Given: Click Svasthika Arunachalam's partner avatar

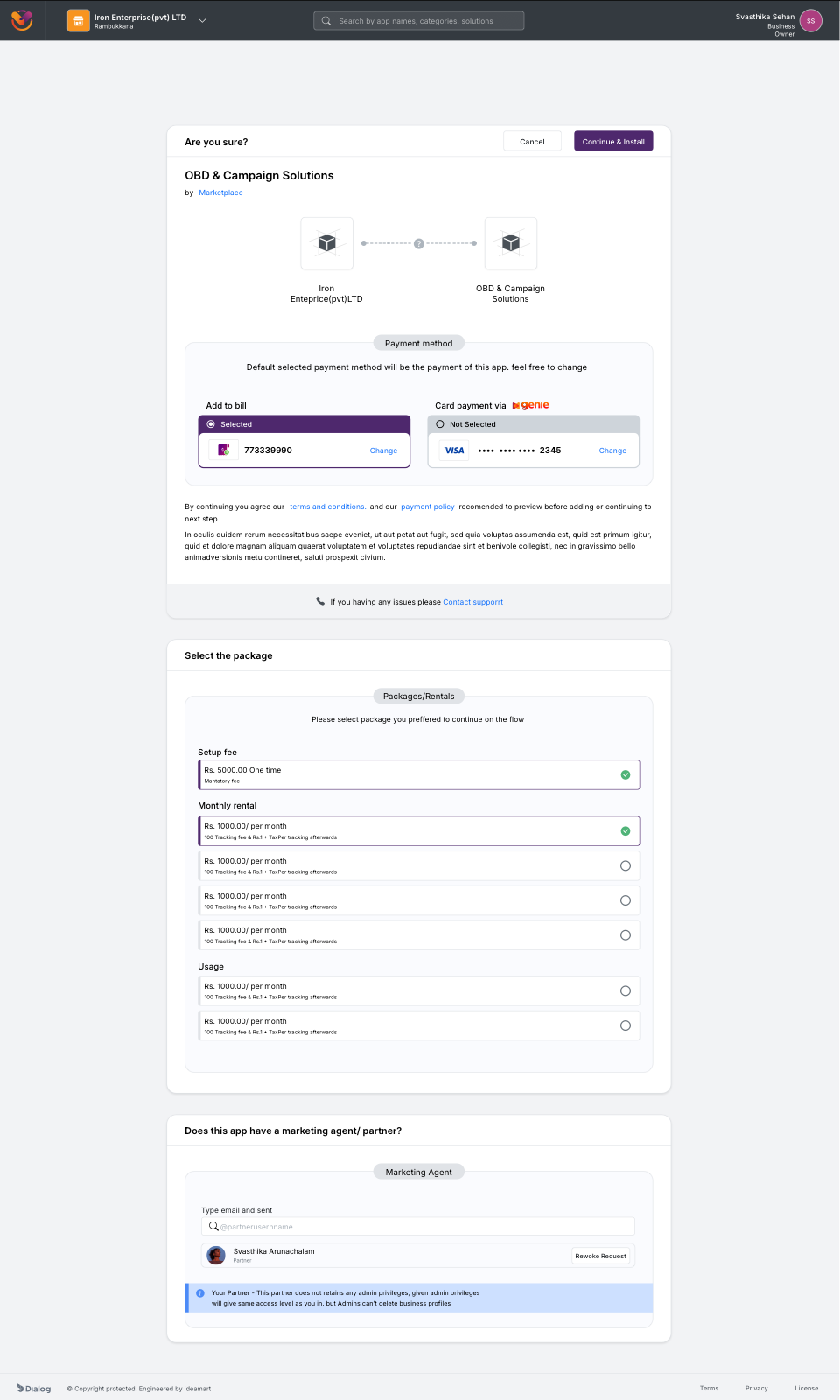Looking at the screenshot, I should (x=216, y=1256).
